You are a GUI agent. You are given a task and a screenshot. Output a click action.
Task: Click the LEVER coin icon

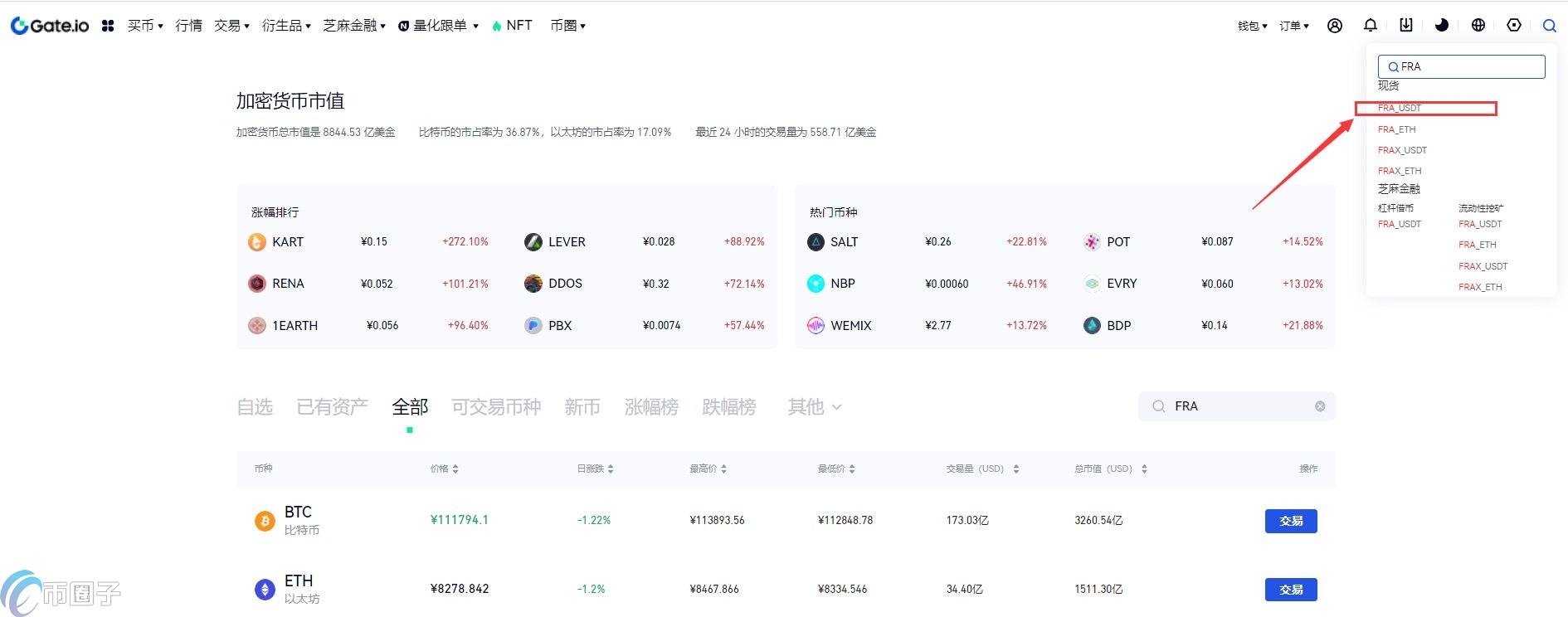pyautogui.click(x=533, y=242)
